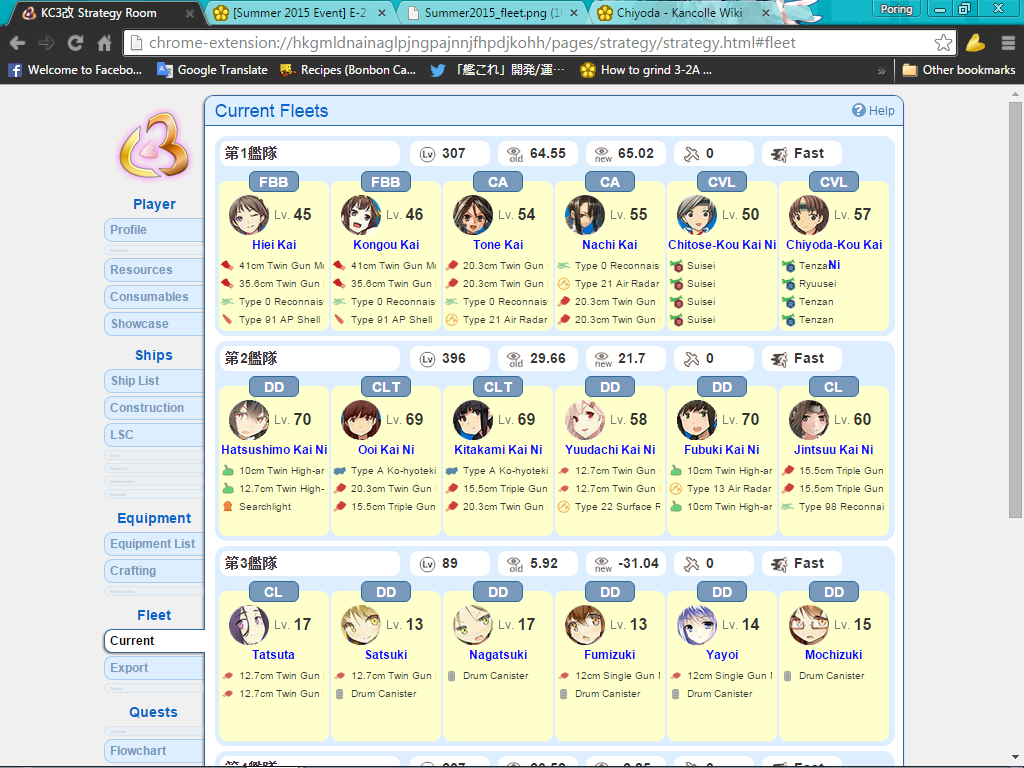Open Profile in the sidebar
1024x768 pixels.
(x=154, y=230)
